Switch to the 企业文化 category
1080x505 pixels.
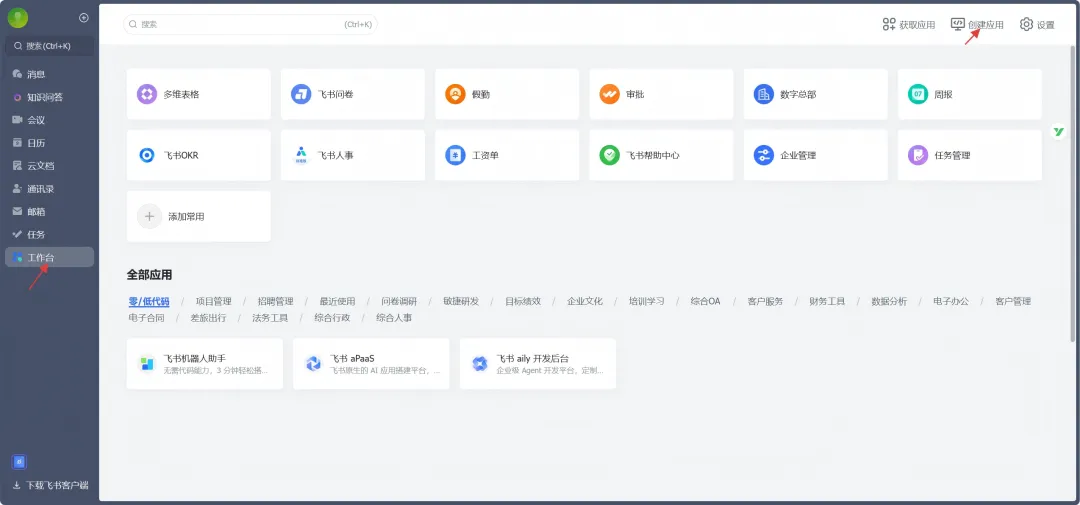click(585, 301)
